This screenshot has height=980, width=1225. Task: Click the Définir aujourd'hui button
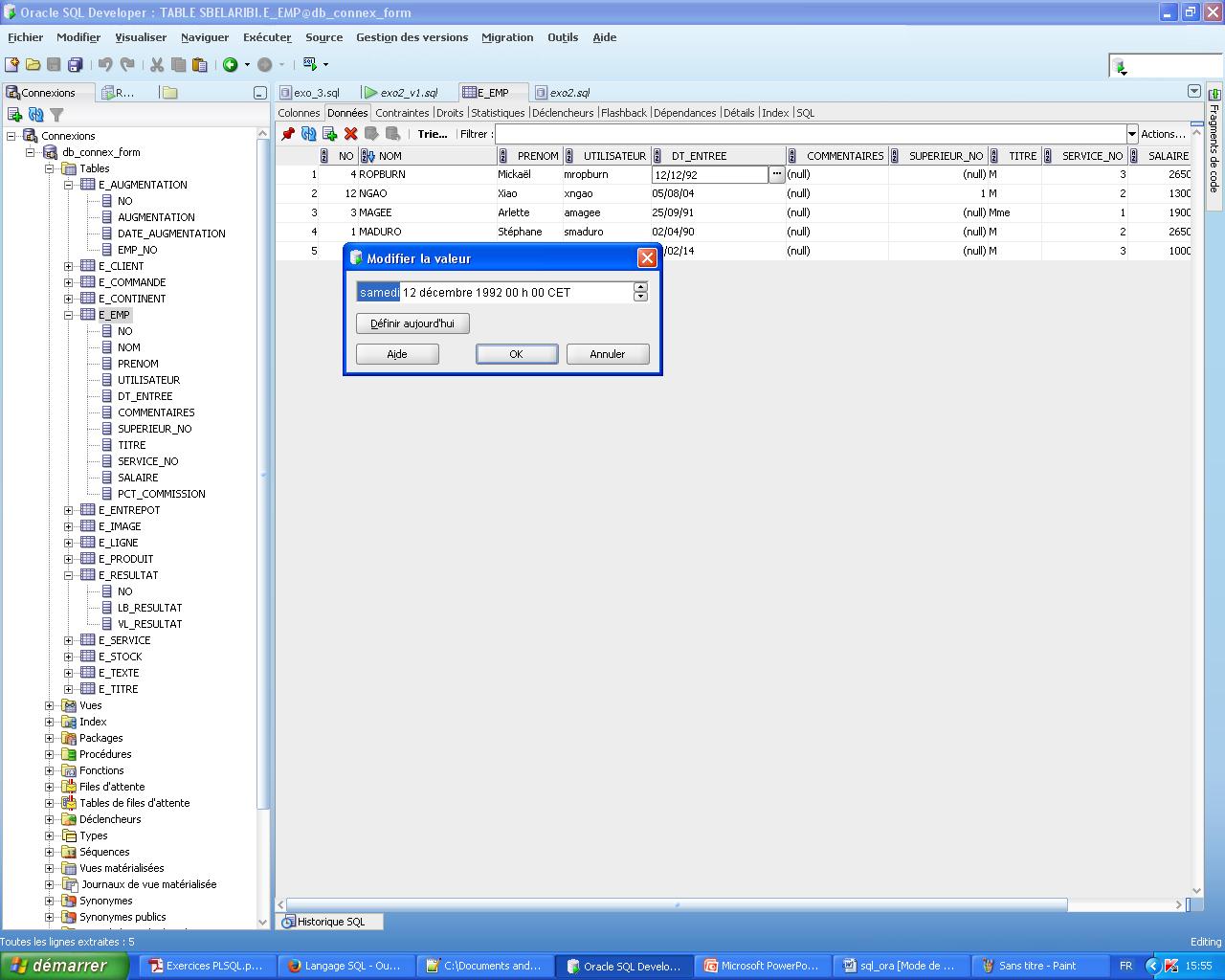pyautogui.click(x=412, y=323)
